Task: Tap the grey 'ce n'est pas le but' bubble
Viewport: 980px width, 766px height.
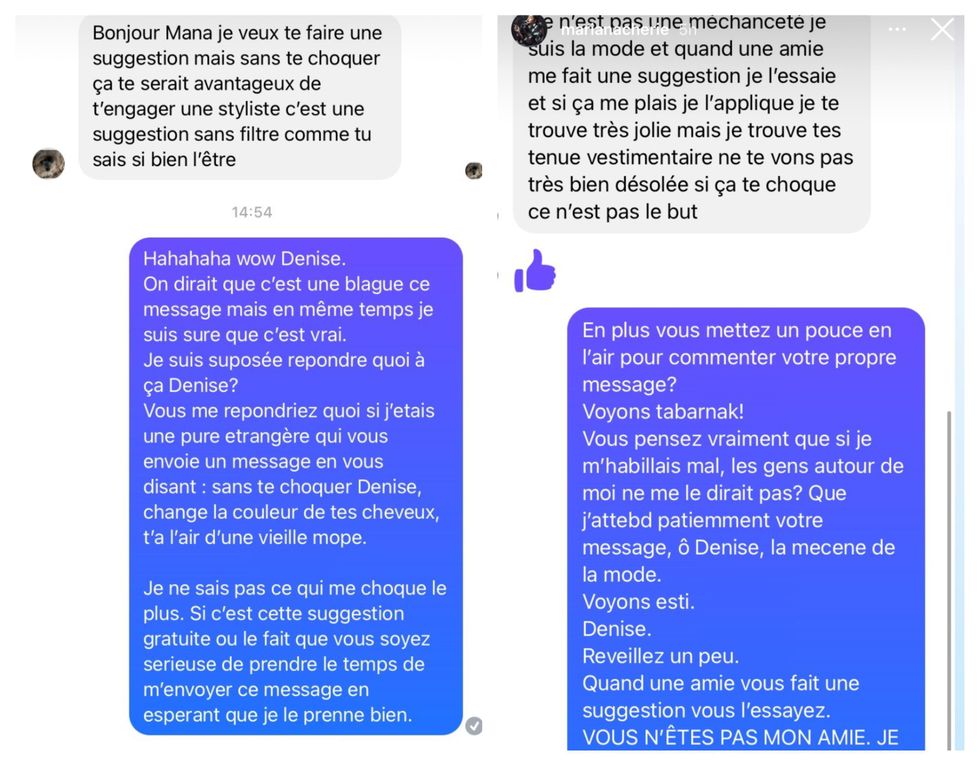Action: 691,124
